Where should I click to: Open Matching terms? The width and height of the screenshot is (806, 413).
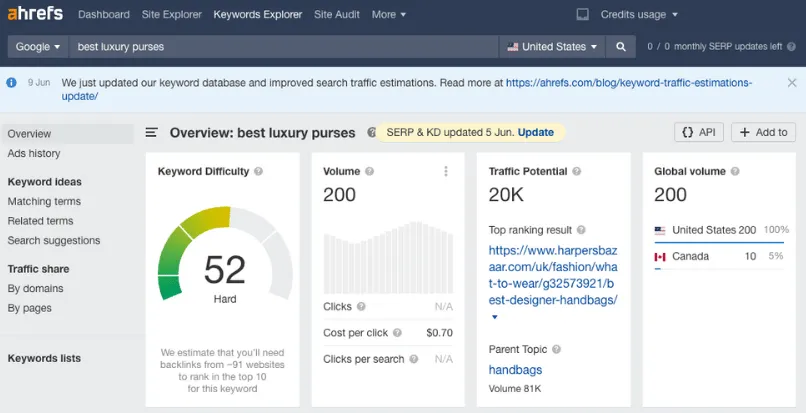pyautogui.click(x=44, y=201)
